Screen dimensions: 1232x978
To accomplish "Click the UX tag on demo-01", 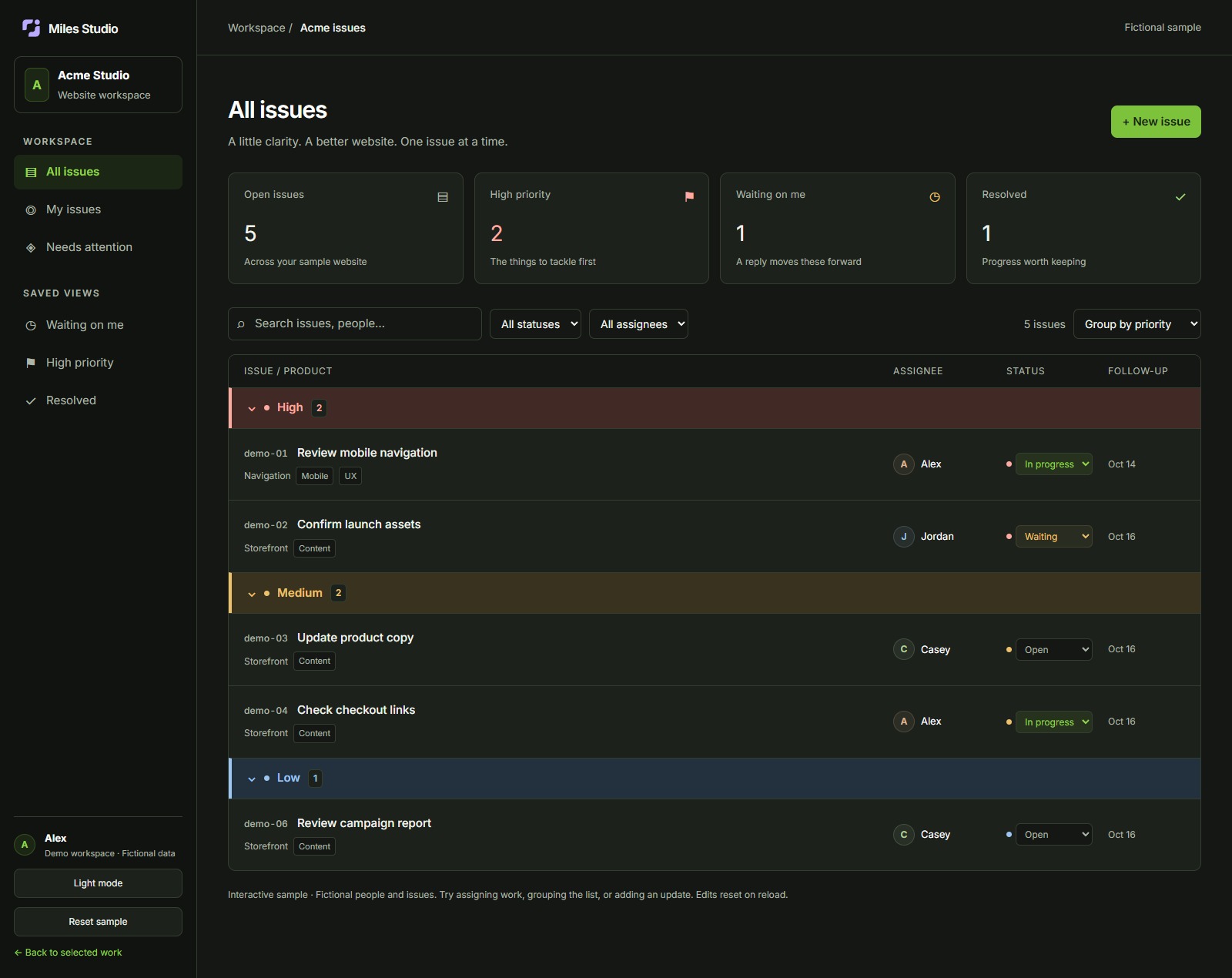I will [350, 476].
